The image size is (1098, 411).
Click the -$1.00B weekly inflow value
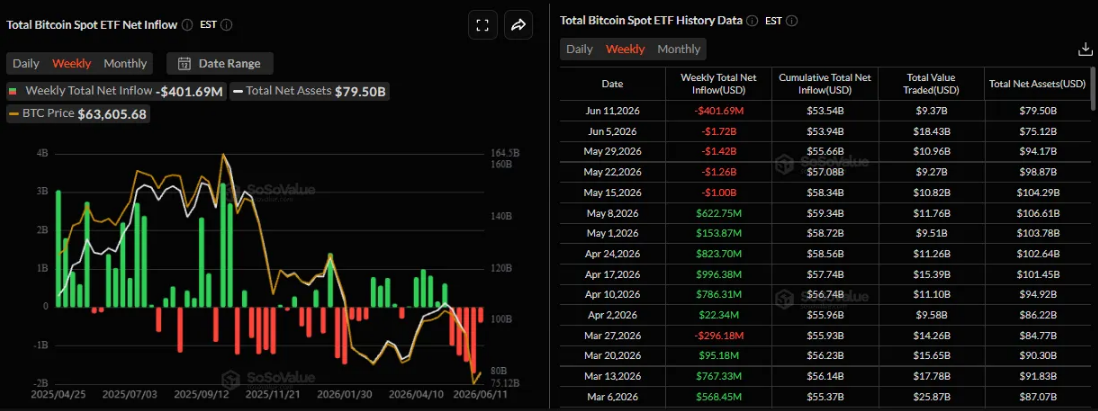pos(718,192)
